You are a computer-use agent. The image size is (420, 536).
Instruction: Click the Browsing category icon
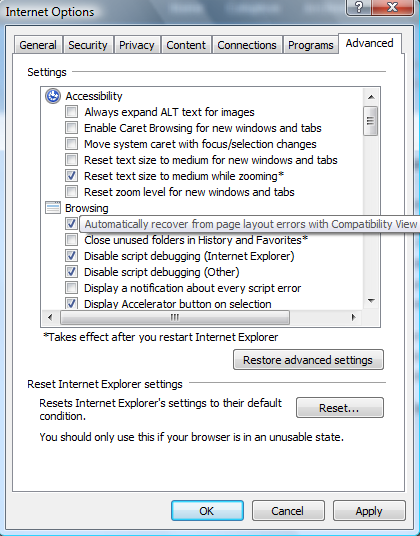click(53, 208)
